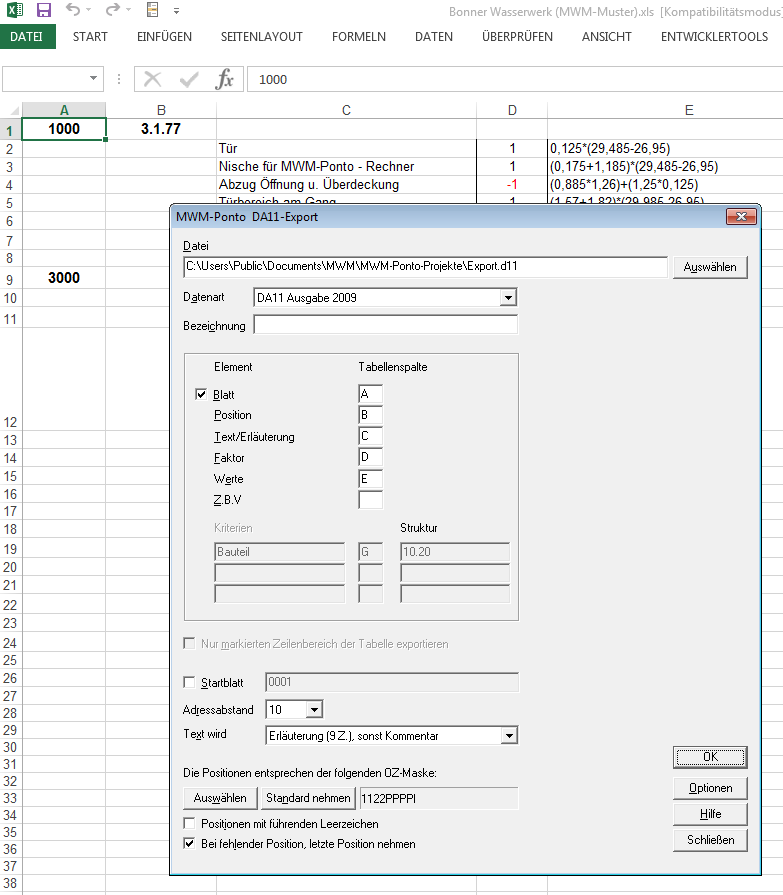
Task: Click the Redo arrow icon
Action: pos(112,11)
